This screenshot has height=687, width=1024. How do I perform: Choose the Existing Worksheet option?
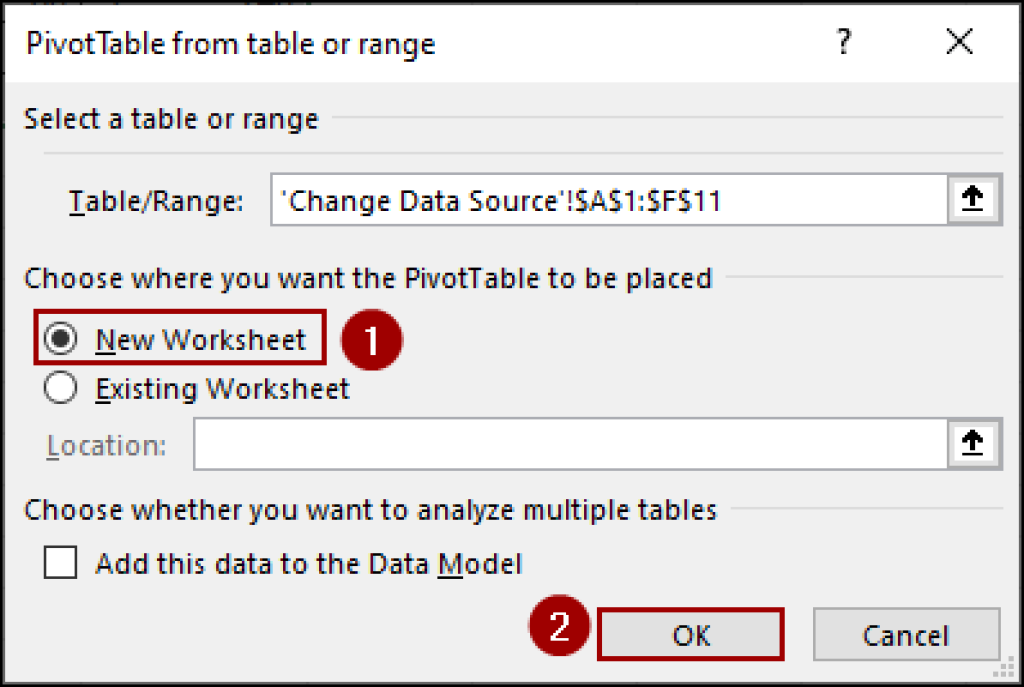[x=61, y=389]
